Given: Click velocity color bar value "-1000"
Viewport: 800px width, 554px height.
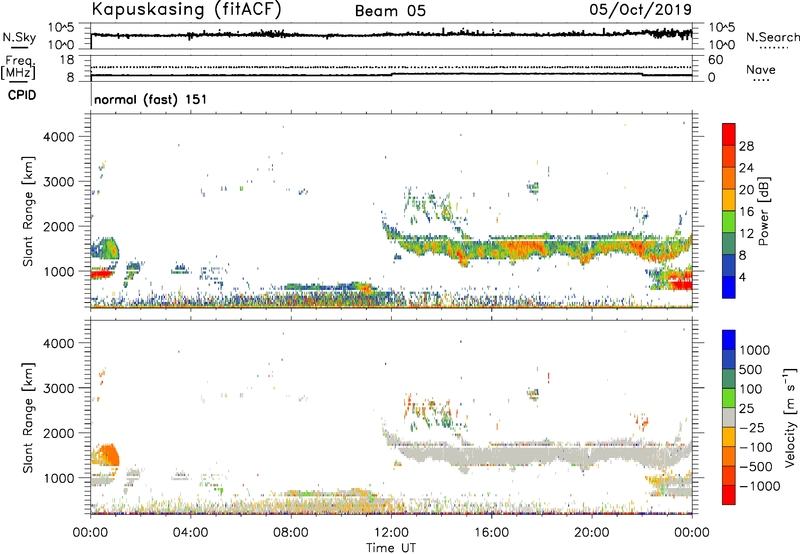Looking at the screenshot, I should click(760, 486).
